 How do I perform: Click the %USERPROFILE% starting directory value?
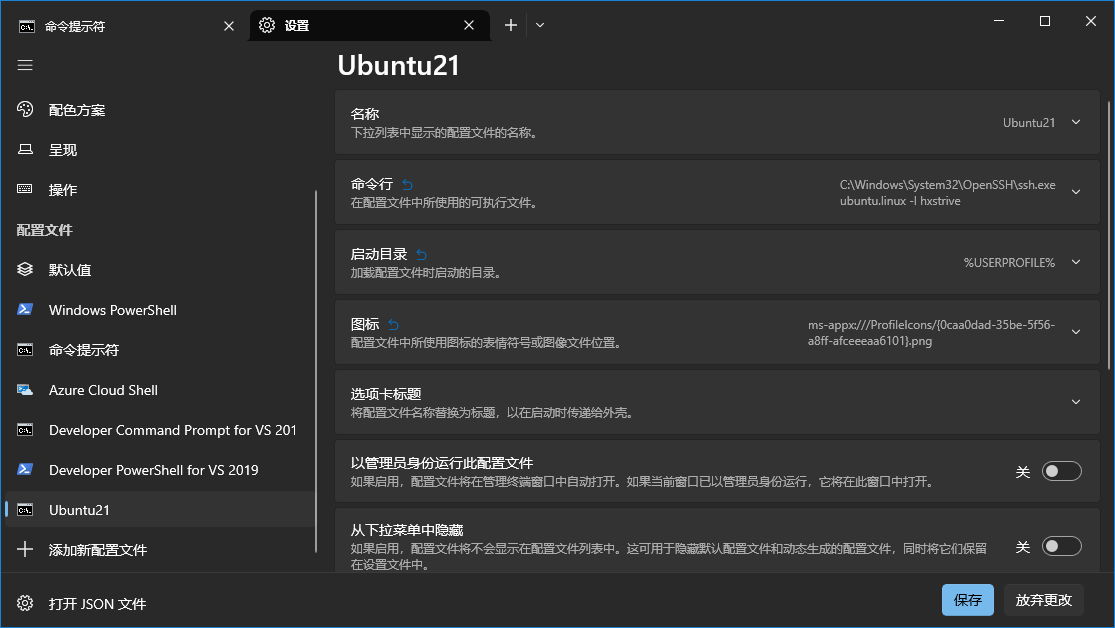pyautogui.click(x=1009, y=262)
